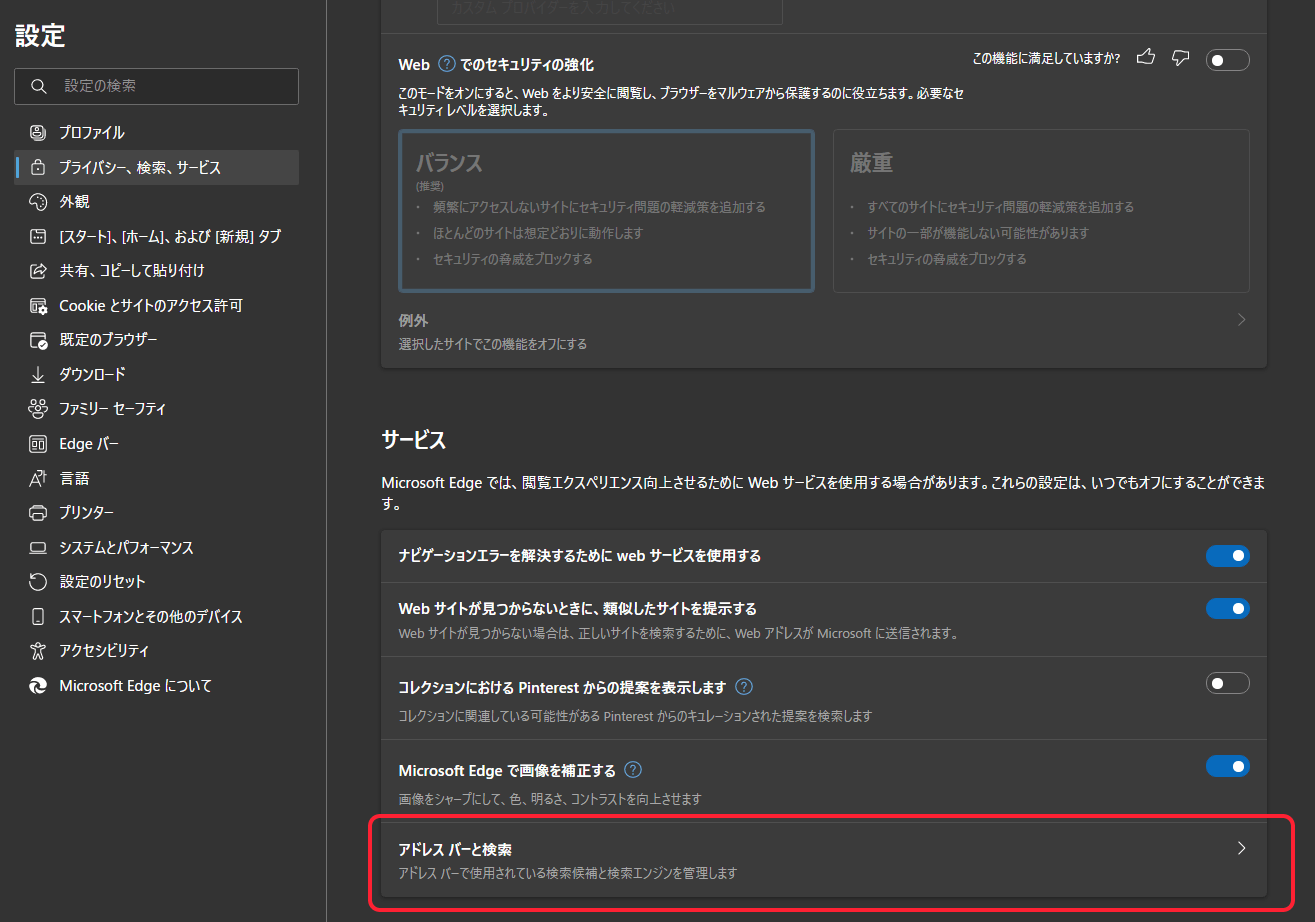1315x922 pixels.
Task: Click the Family Safety (ファミリー セーフティ) icon
Action: click(38, 409)
